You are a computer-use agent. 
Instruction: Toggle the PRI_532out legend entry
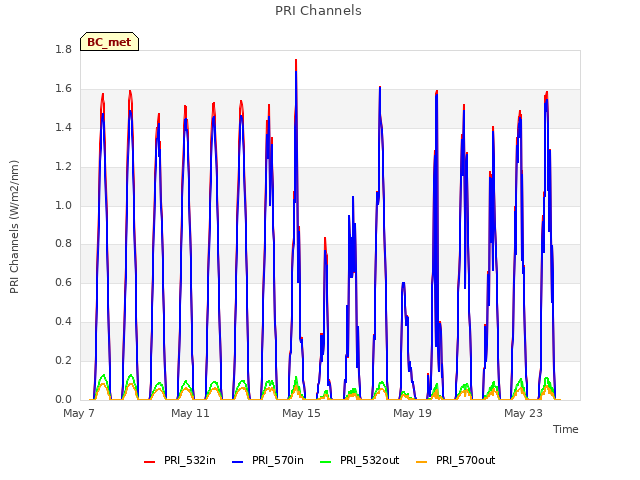pos(359,460)
